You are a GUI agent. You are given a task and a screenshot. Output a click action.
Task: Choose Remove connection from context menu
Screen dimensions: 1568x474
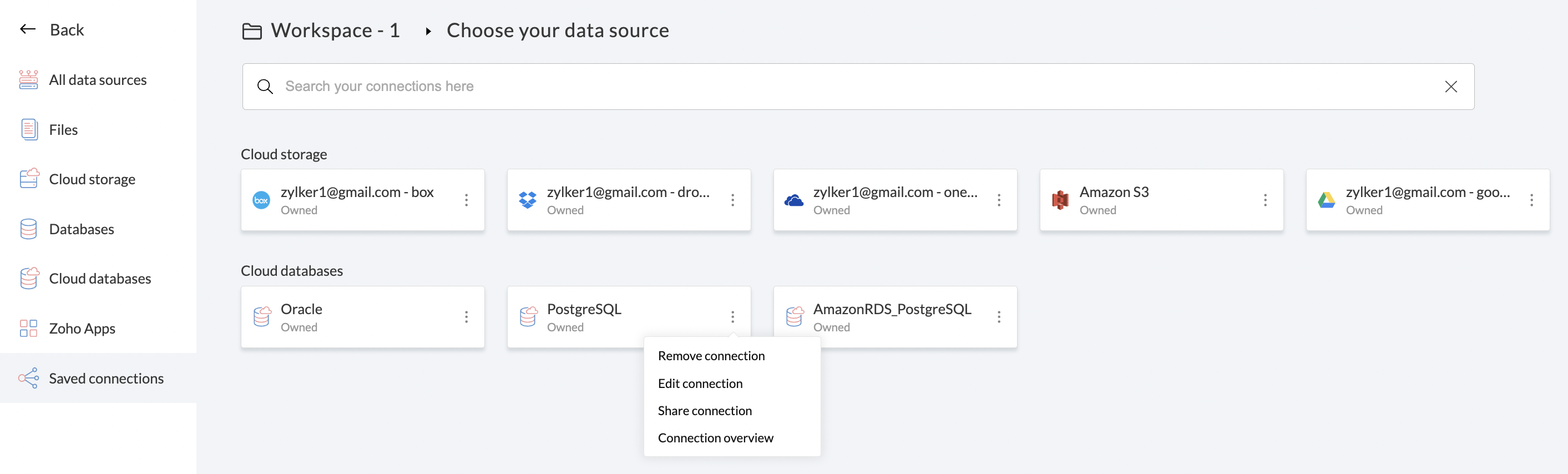[711, 356]
